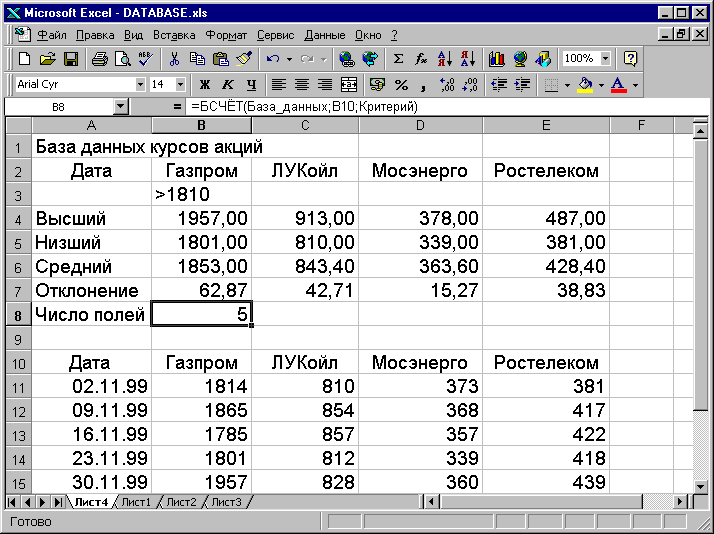
Task: Open a file using the Open folder icon
Action: (47, 59)
